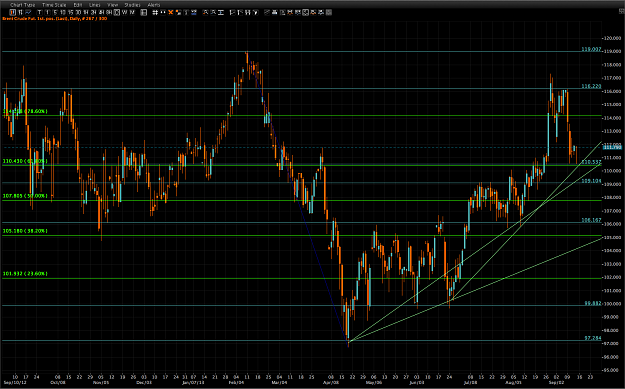Switch to 15-minute timeframe
Screen dimensions: 625x389
[71, 12]
